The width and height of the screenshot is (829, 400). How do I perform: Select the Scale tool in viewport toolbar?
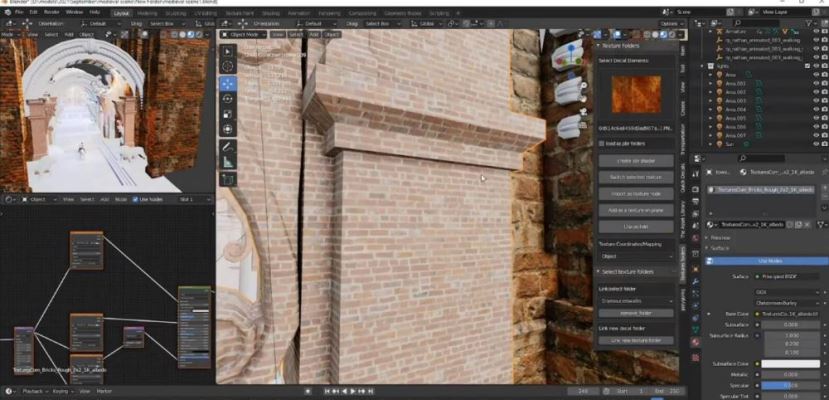(x=228, y=114)
